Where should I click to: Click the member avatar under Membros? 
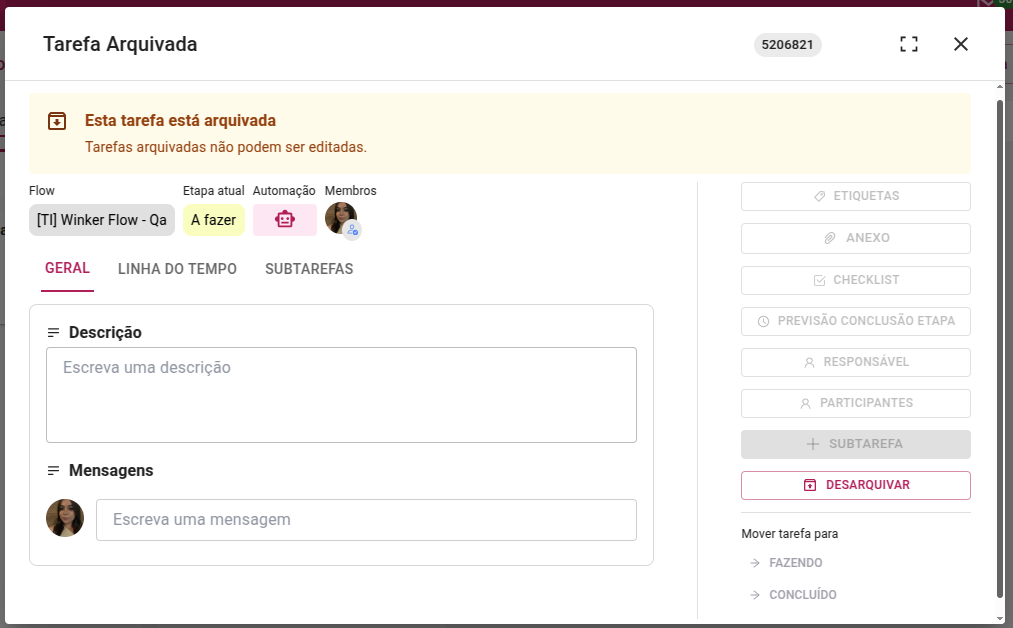tap(341, 218)
